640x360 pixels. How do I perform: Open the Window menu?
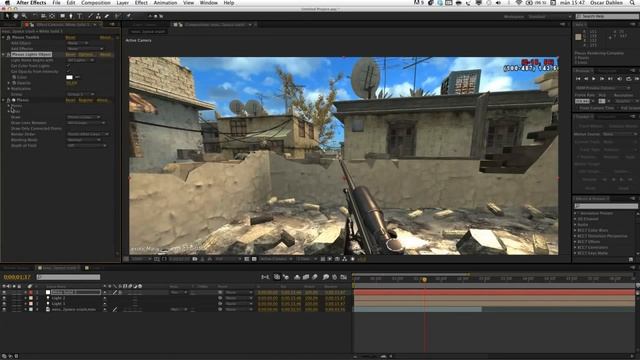[x=209, y=3]
